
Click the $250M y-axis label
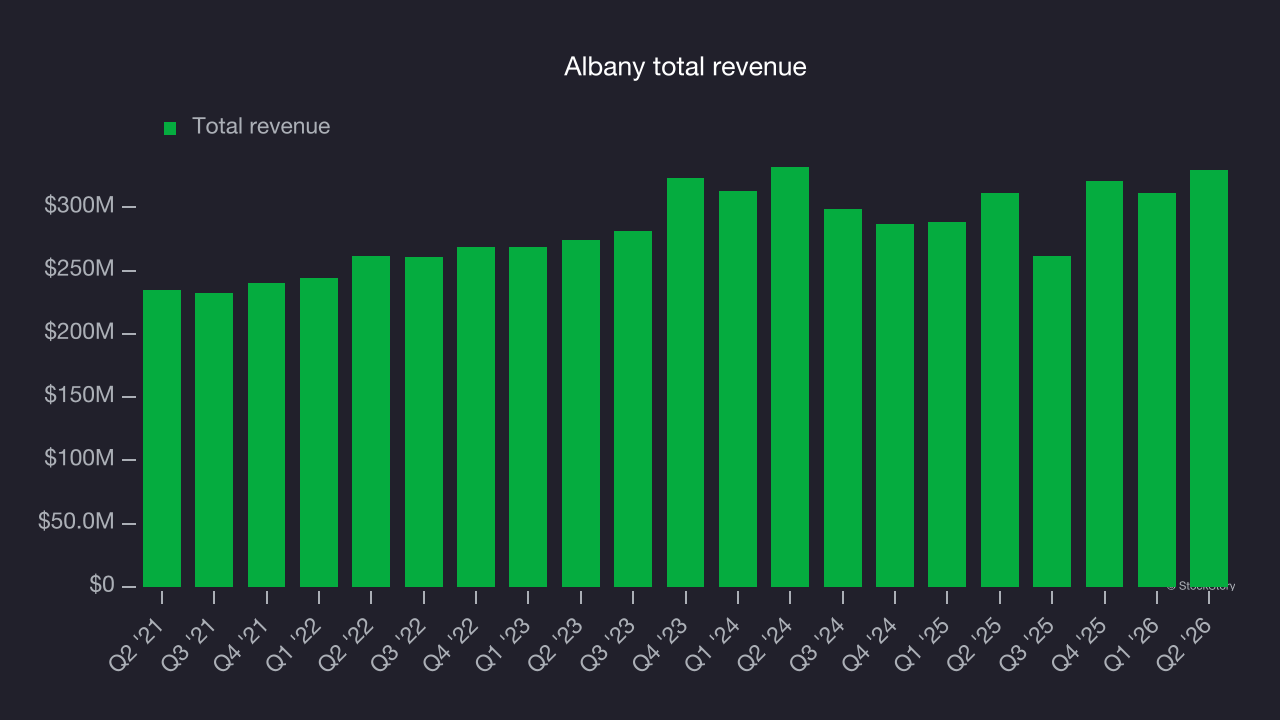click(79, 269)
